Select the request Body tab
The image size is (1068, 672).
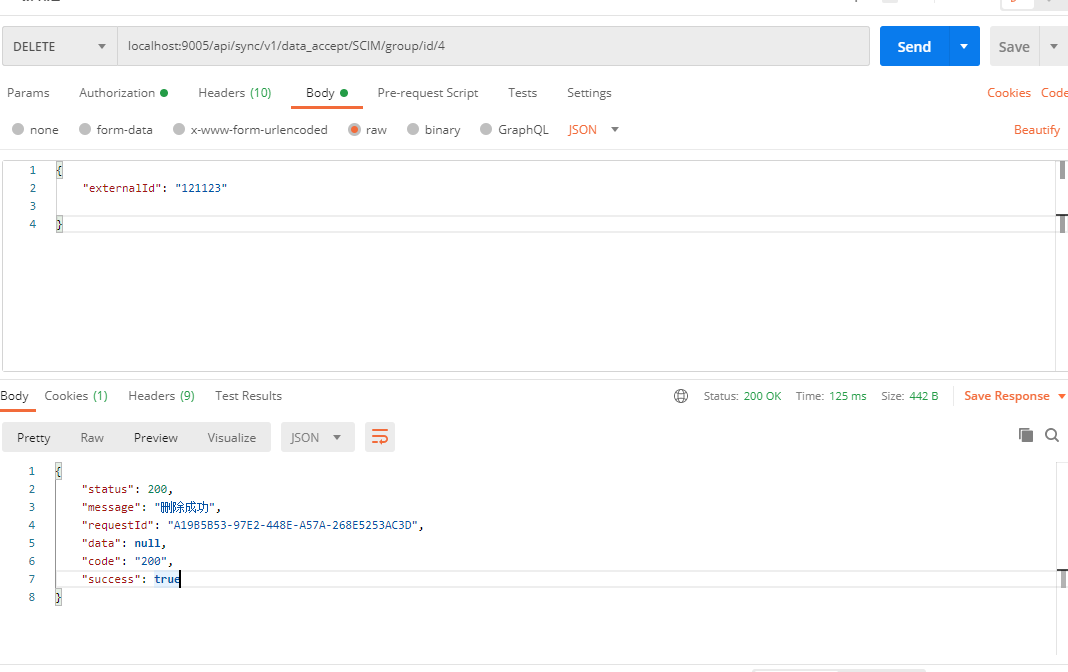327,93
